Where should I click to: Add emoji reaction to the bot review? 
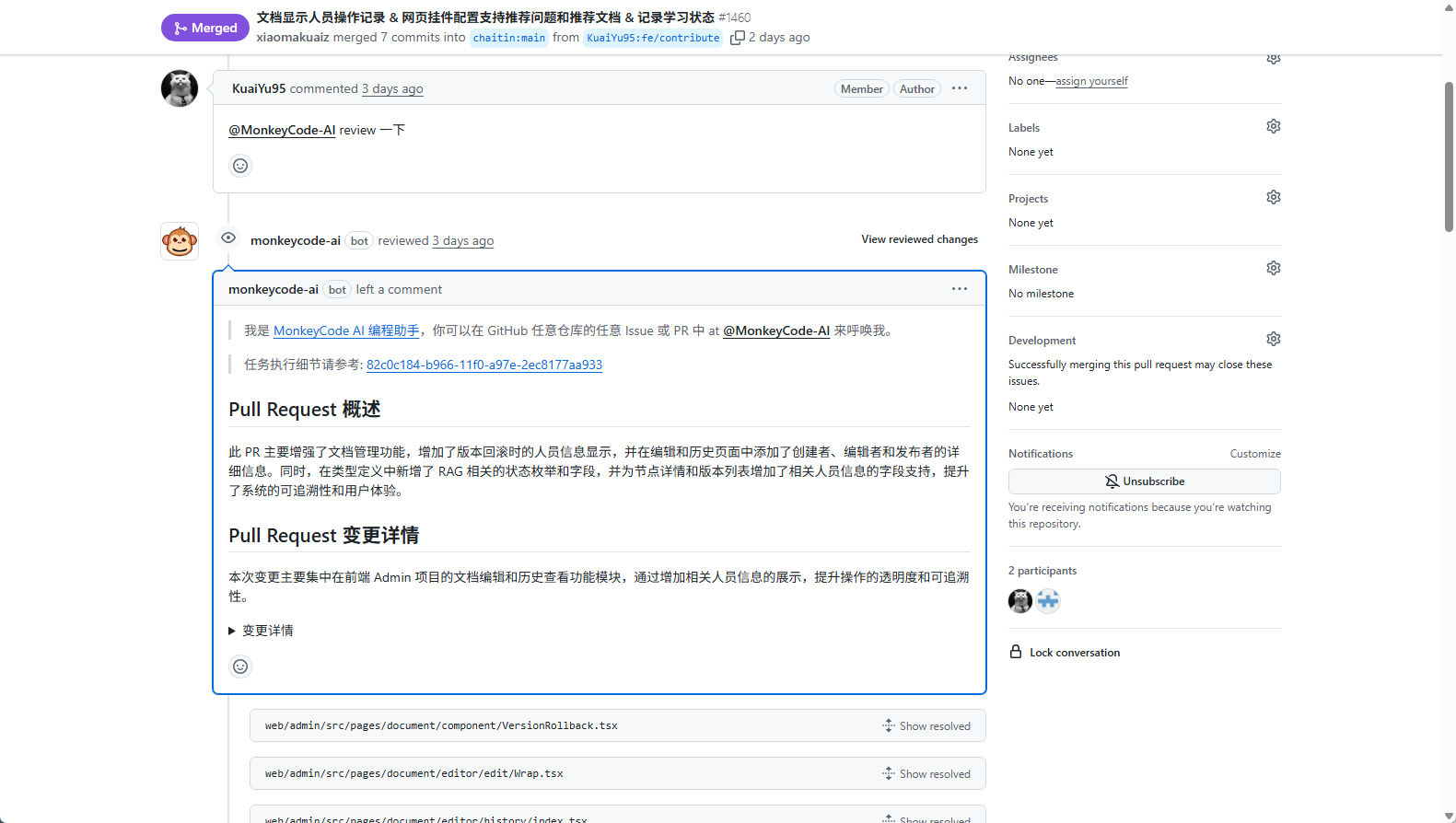coord(240,667)
